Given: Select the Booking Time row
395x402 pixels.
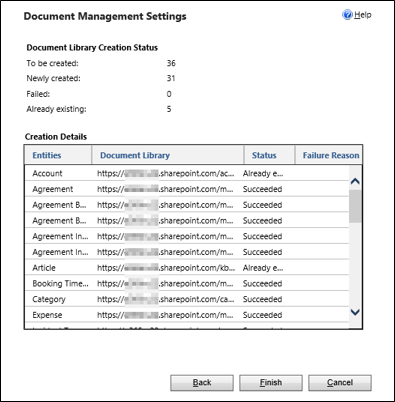Looking at the screenshot, I should (x=187, y=283).
